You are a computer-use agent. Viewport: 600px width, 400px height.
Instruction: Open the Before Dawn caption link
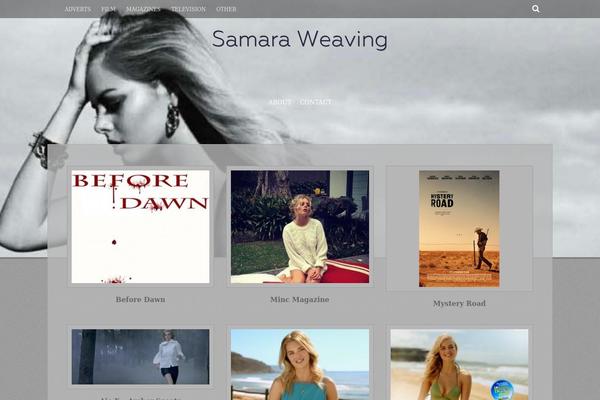(x=140, y=299)
